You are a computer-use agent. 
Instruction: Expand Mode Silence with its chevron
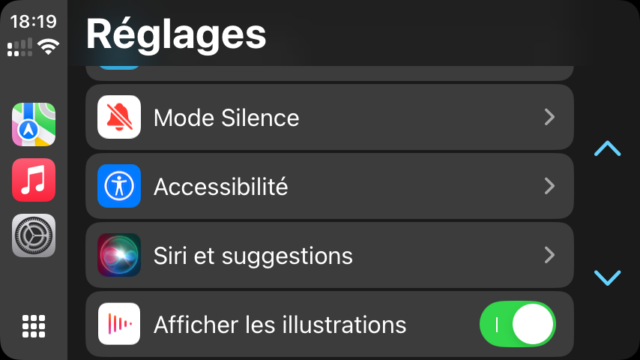pos(550,117)
